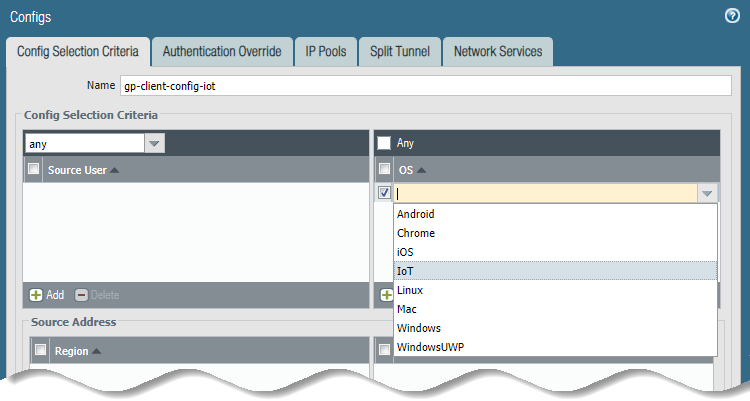Sort the OS column using its arrow

coord(421,170)
